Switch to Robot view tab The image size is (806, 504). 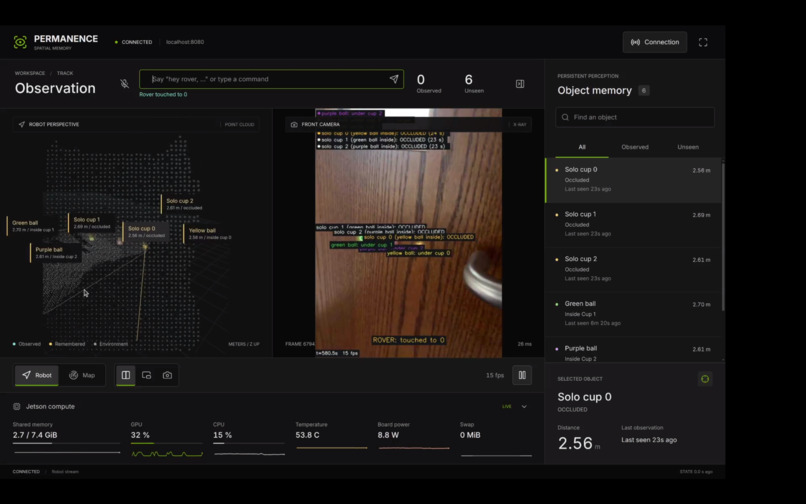[36, 375]
